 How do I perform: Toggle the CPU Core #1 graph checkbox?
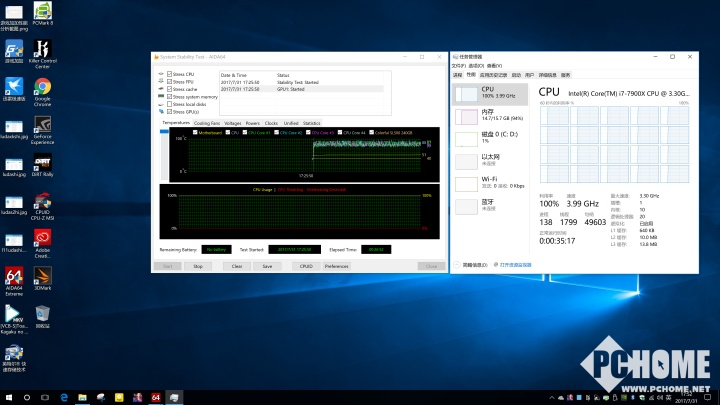(x=245, y=132)
